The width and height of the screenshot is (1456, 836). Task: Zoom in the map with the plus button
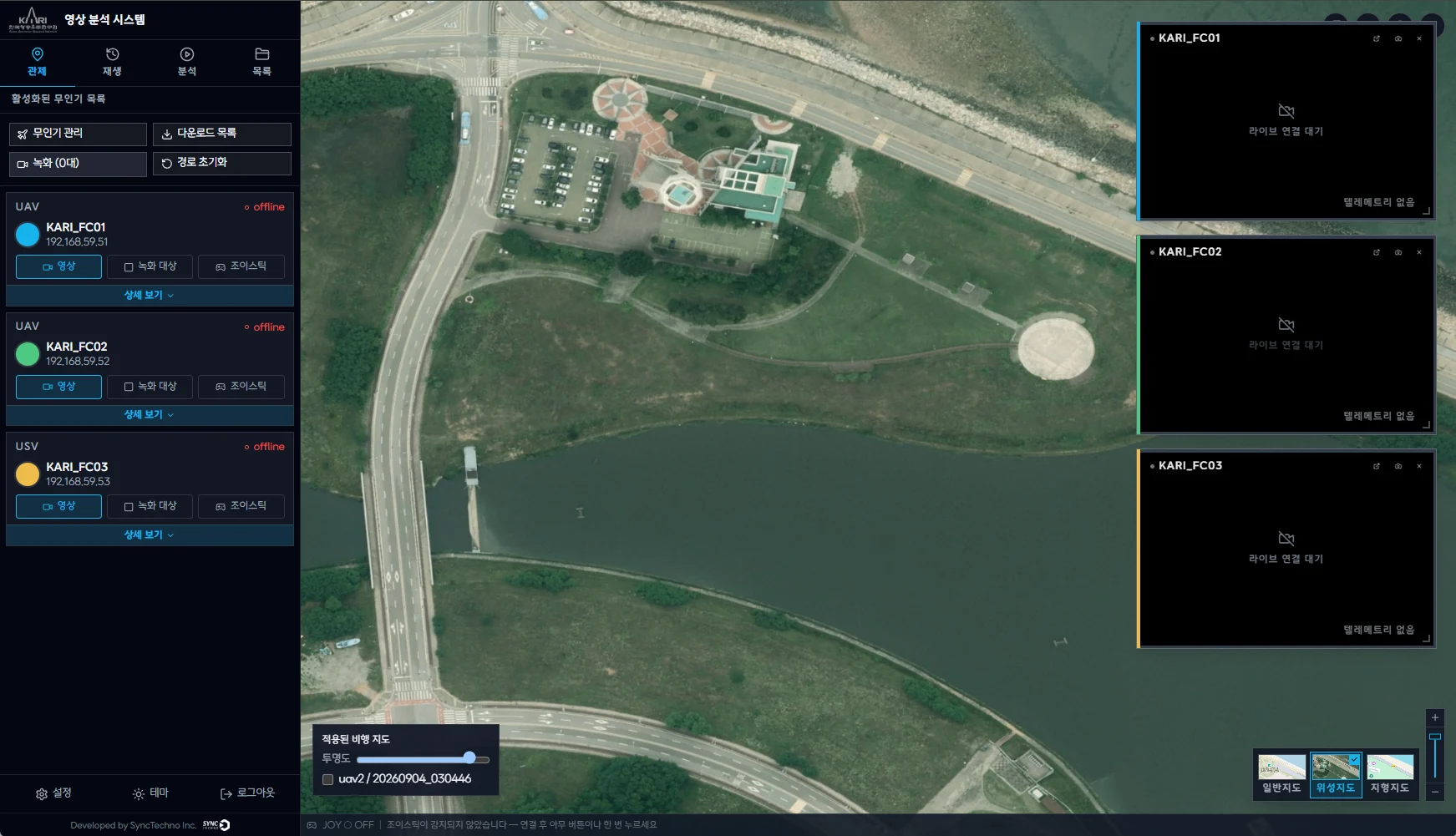1435,717
